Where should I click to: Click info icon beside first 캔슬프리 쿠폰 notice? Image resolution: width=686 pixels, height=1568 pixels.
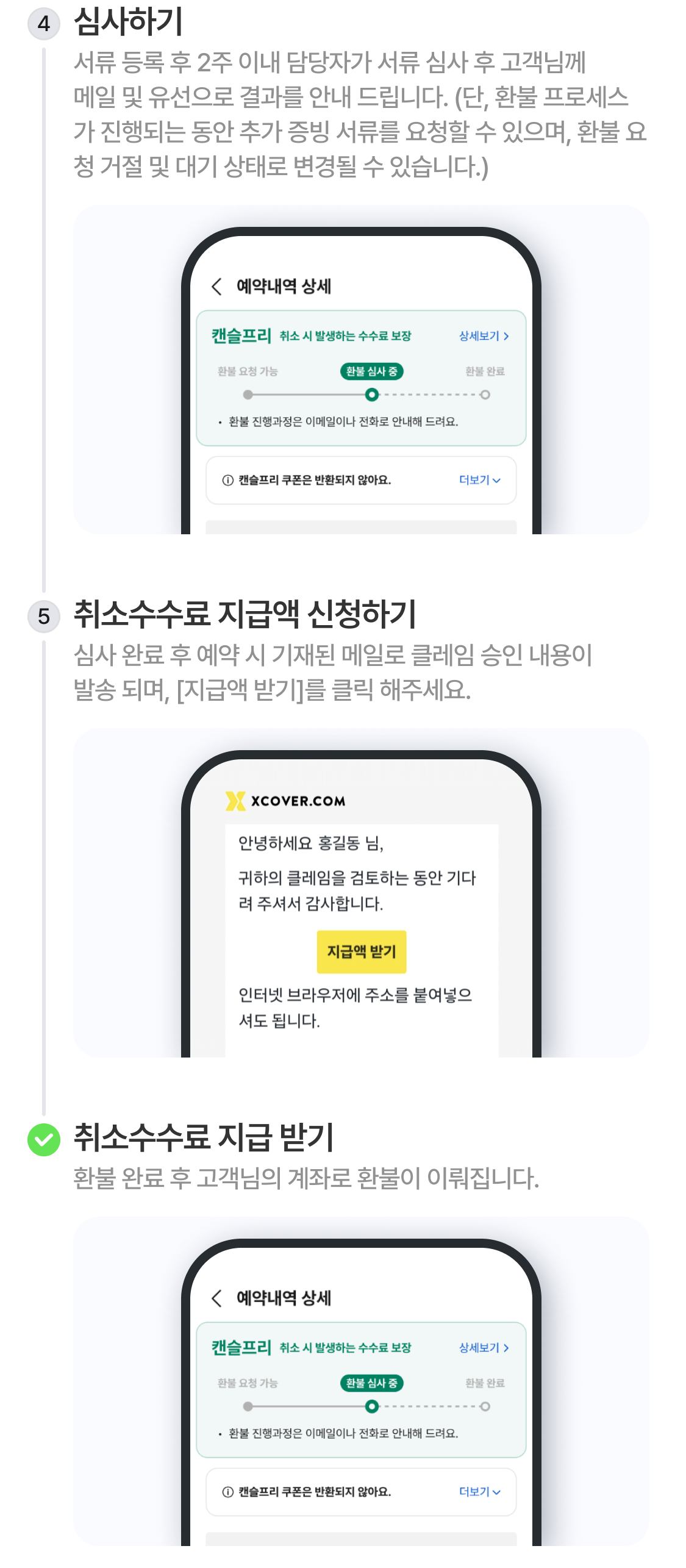[228, 481]
